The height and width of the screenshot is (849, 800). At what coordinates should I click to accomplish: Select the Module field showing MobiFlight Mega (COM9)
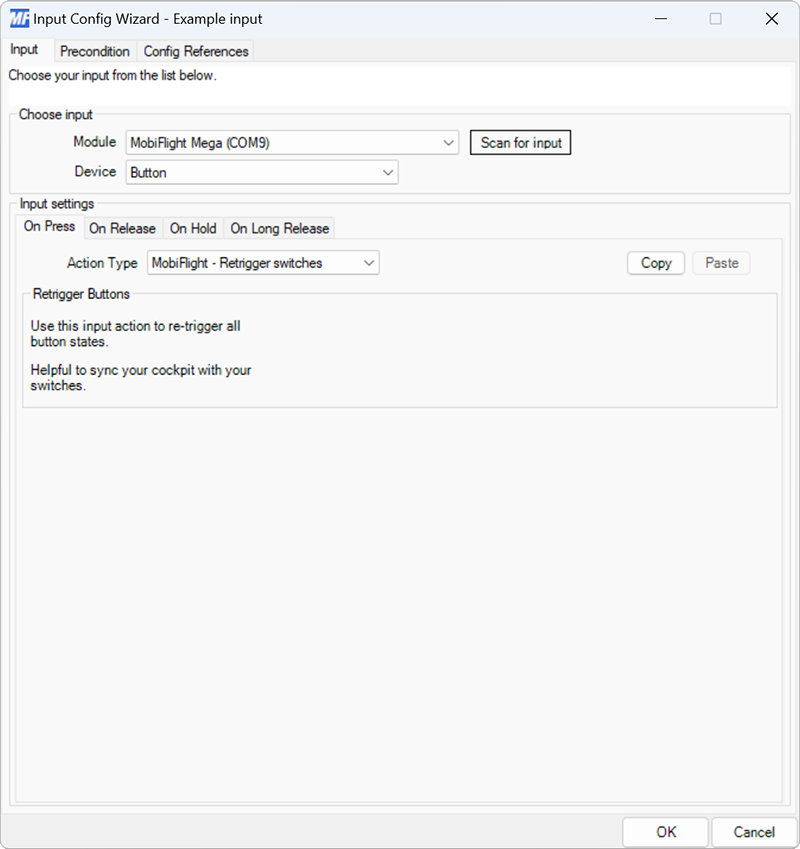(280, 142)
